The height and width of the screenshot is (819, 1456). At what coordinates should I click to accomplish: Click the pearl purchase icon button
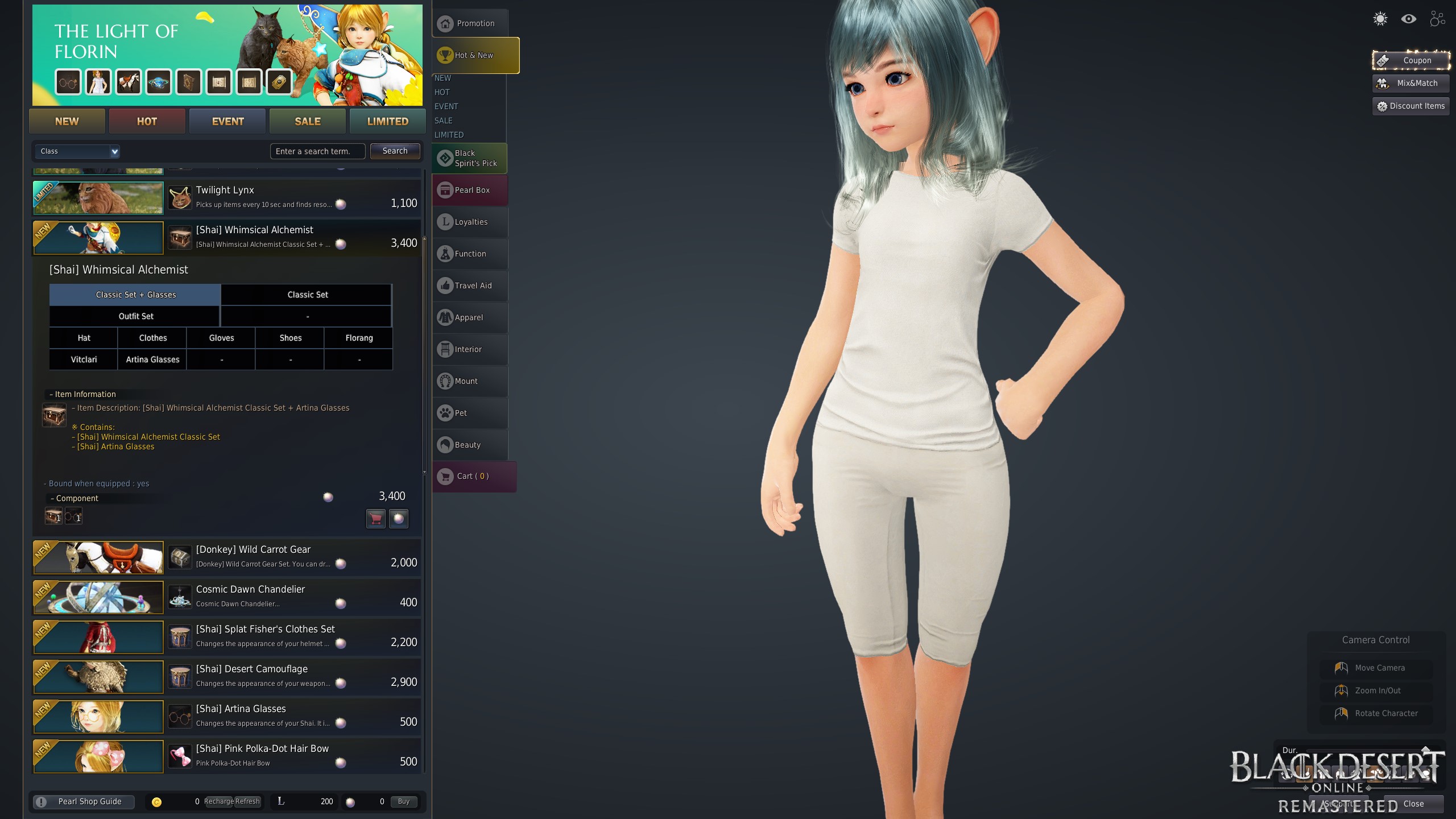click(398, 518)
